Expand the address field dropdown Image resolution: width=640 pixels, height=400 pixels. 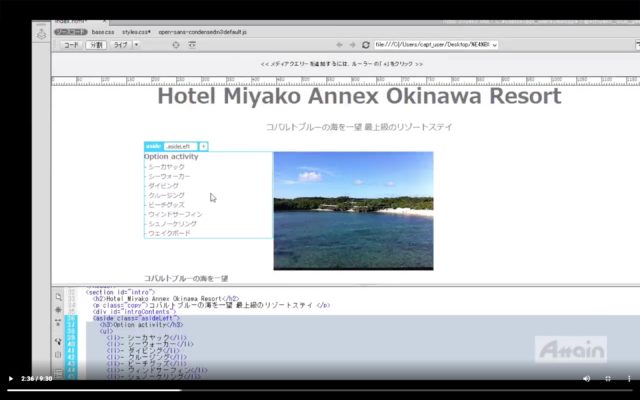point(495,45)
